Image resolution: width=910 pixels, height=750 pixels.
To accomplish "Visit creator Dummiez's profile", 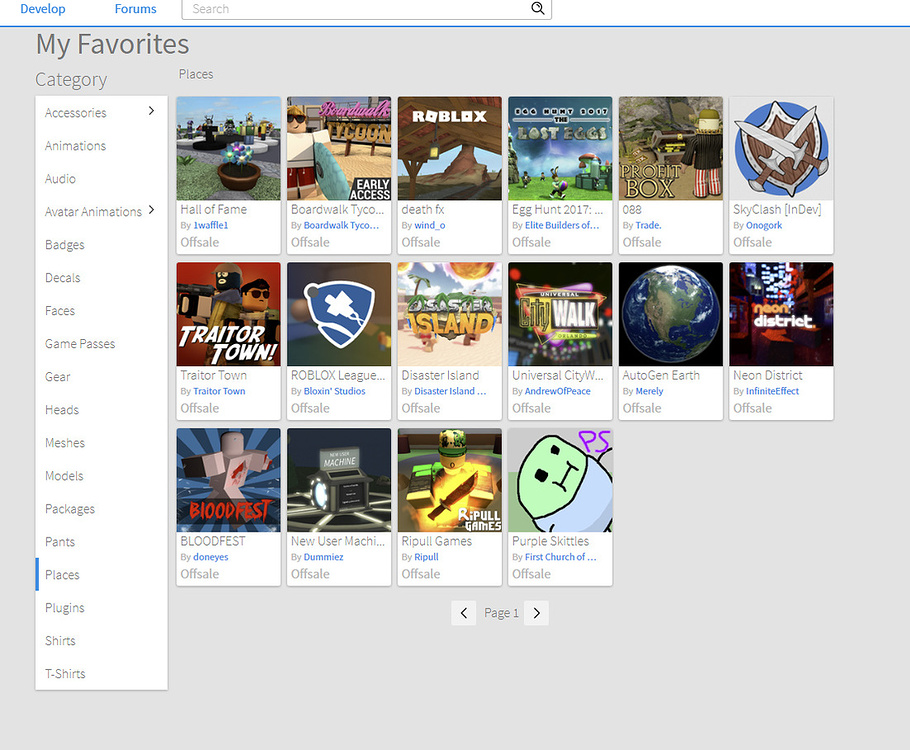I will pyautogui.click(x=323, y=557).
